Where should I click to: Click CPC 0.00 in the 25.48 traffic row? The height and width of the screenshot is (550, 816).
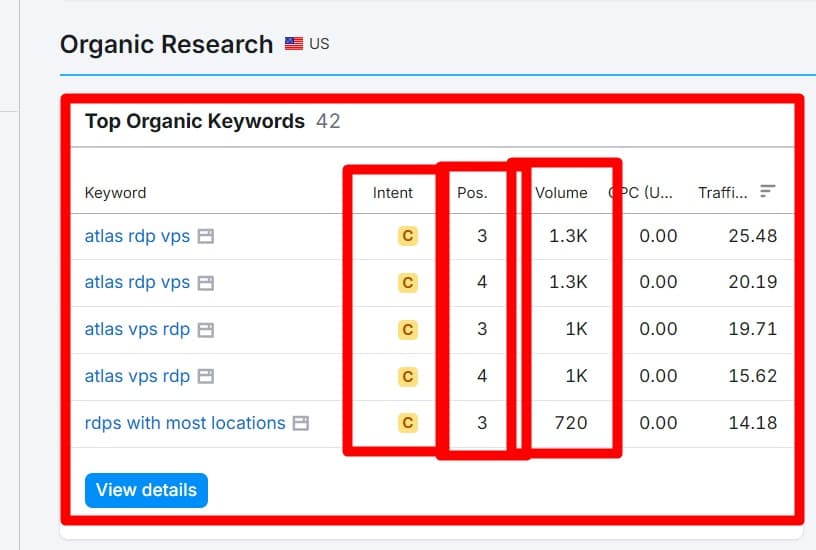(x=658, y=236)
